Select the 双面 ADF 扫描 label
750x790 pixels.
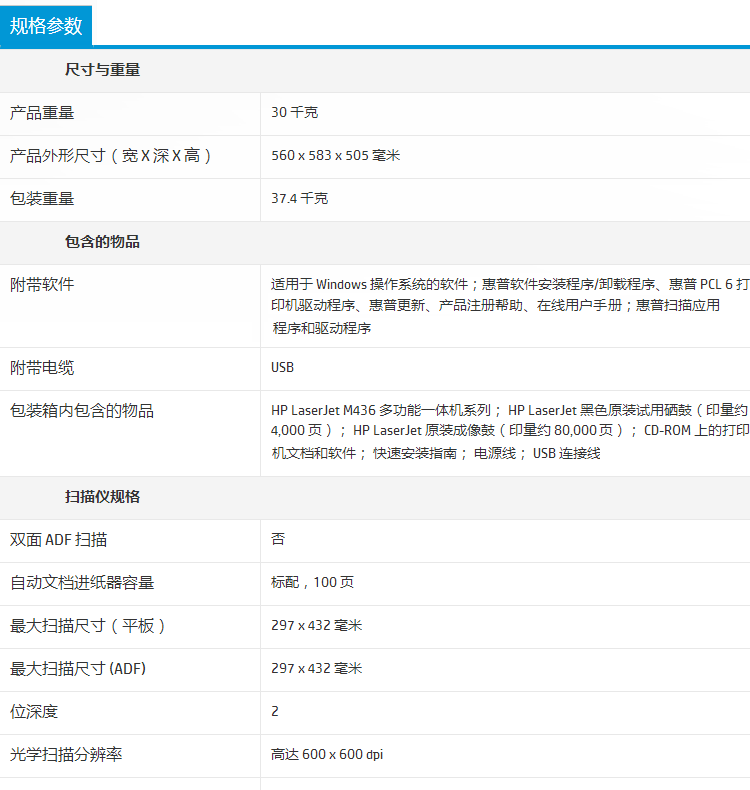click(58, 540)
